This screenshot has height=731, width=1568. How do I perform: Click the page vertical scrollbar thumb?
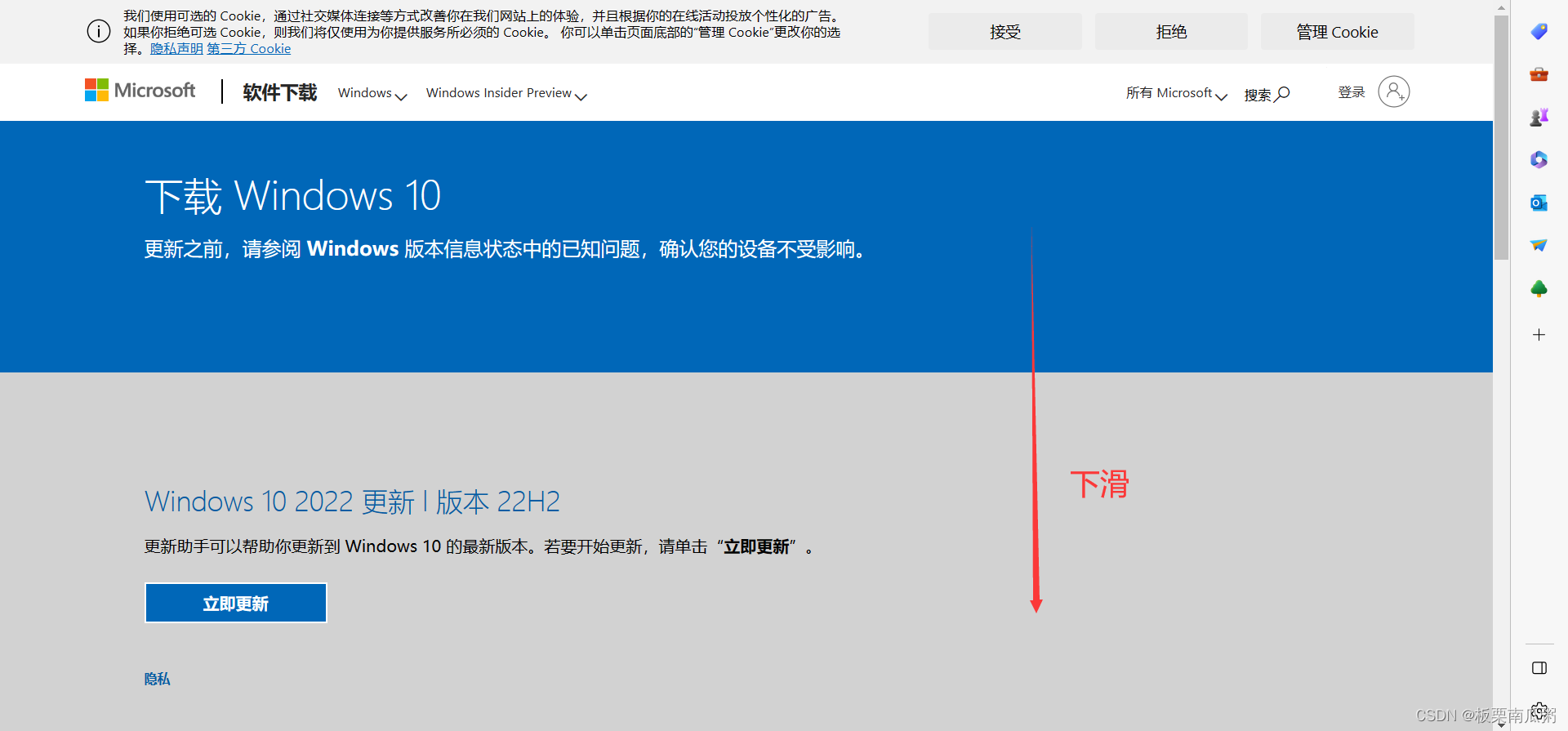pyautogui.click(x=1501, y=137)
